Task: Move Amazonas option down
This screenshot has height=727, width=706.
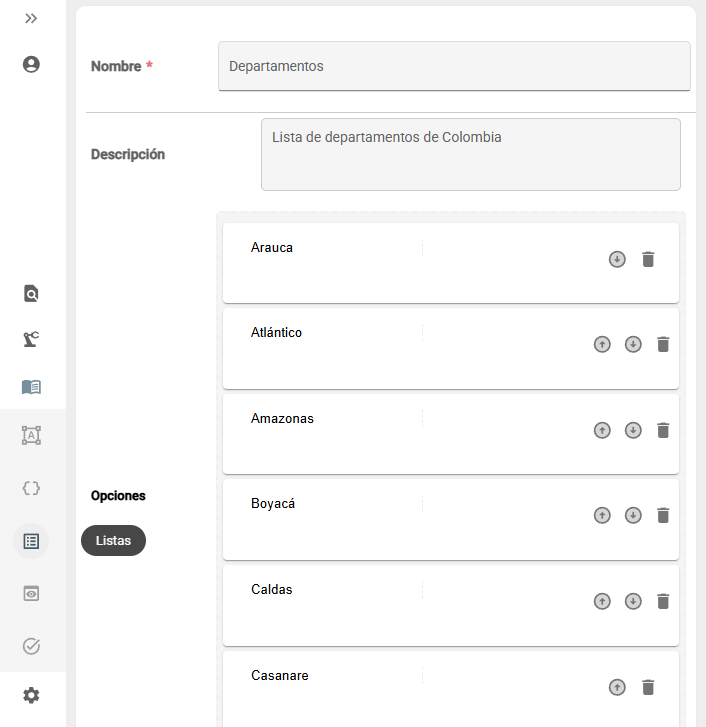Action: click(x=633, y=430)
